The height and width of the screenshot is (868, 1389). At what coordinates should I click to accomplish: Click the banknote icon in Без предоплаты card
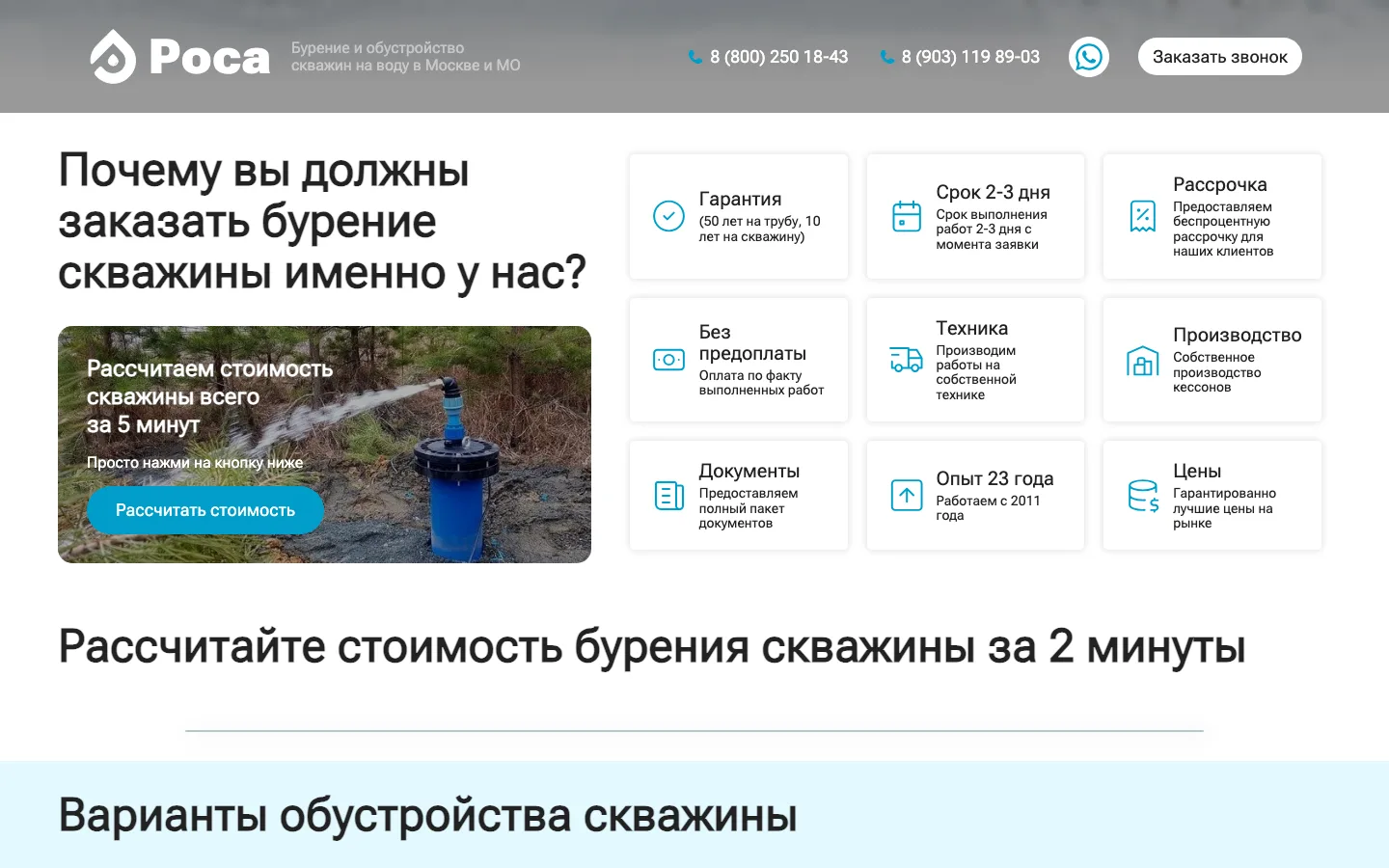pyautogui.click(x=668, y=360)
